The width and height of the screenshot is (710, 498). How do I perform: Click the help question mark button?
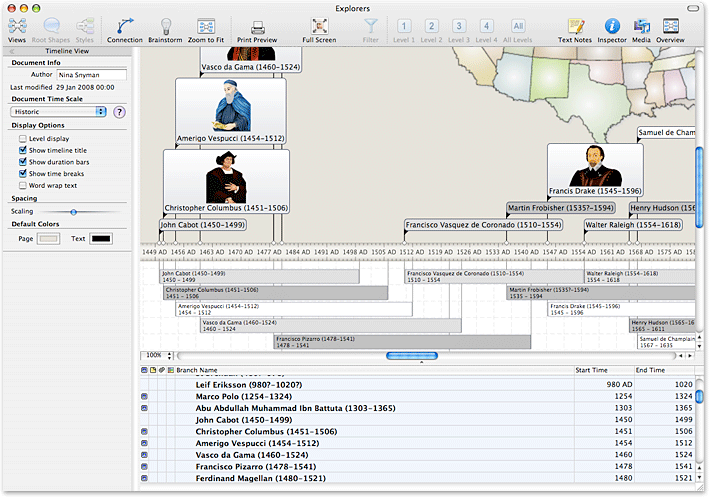coord(119,112)
